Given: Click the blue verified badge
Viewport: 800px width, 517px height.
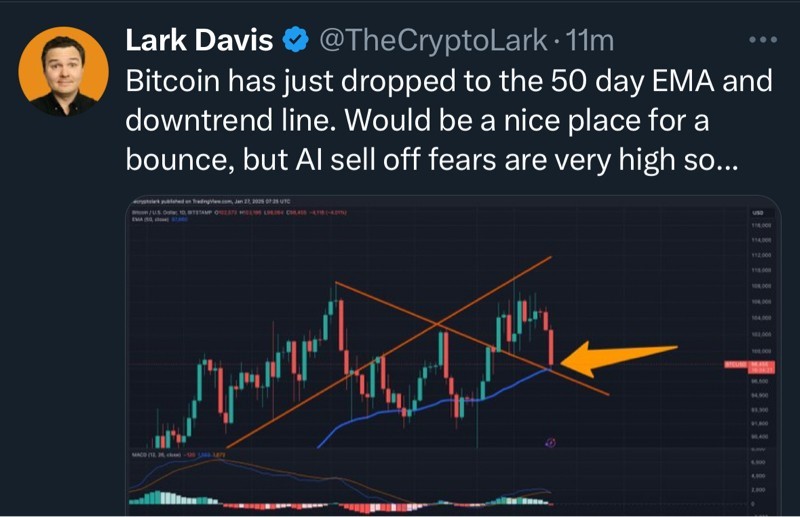Looking at the screenshot, I should [295, 41].
